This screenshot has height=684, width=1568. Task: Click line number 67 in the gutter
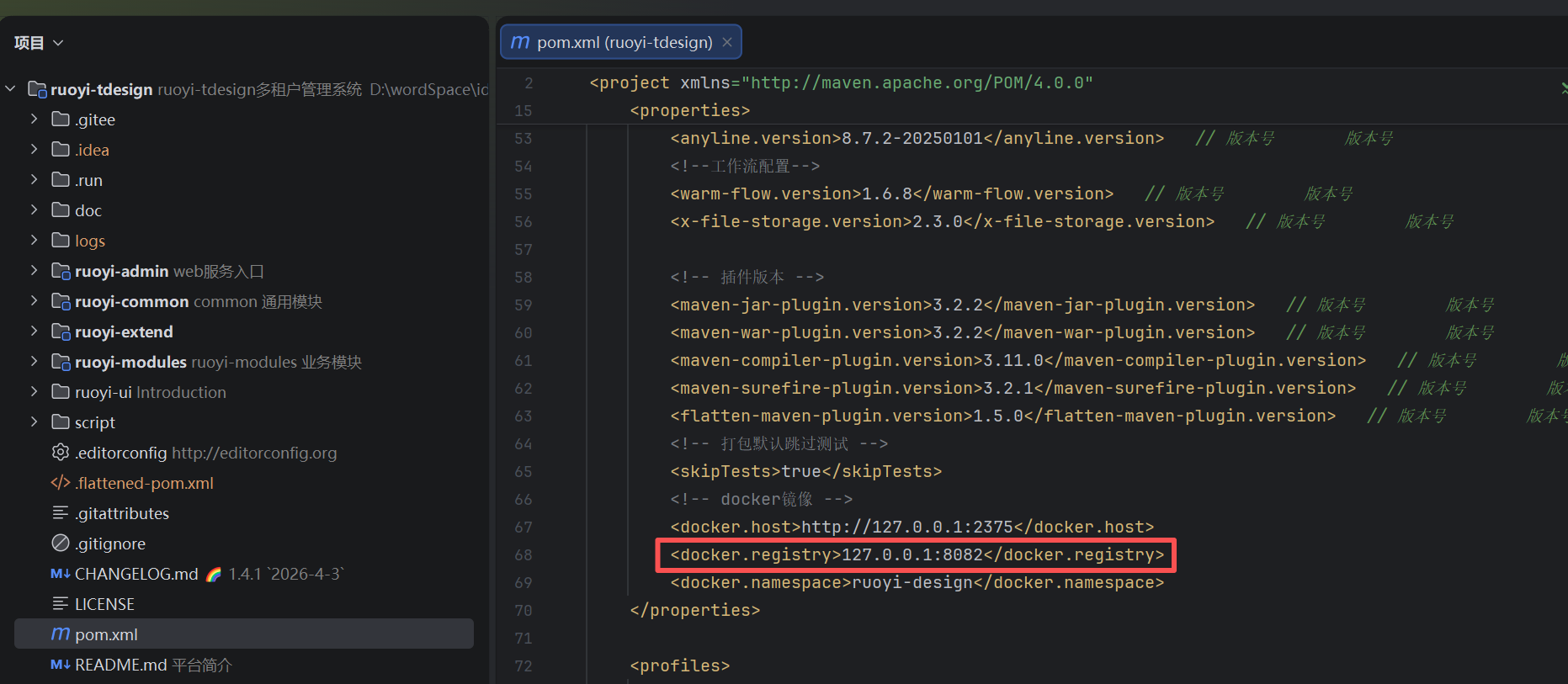[x=524, y=528]
